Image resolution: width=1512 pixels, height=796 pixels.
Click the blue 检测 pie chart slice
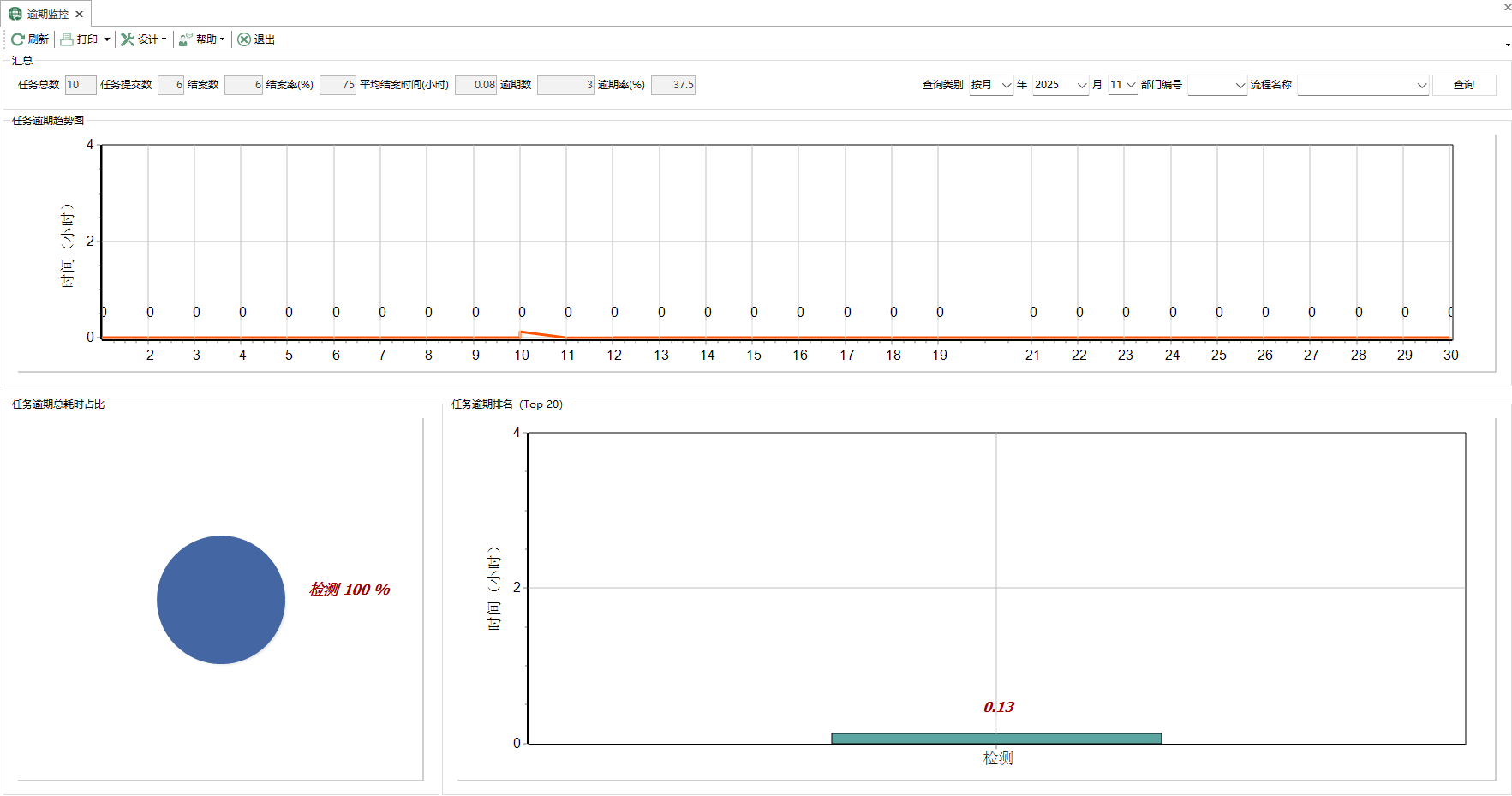click(x=221, y=600)
